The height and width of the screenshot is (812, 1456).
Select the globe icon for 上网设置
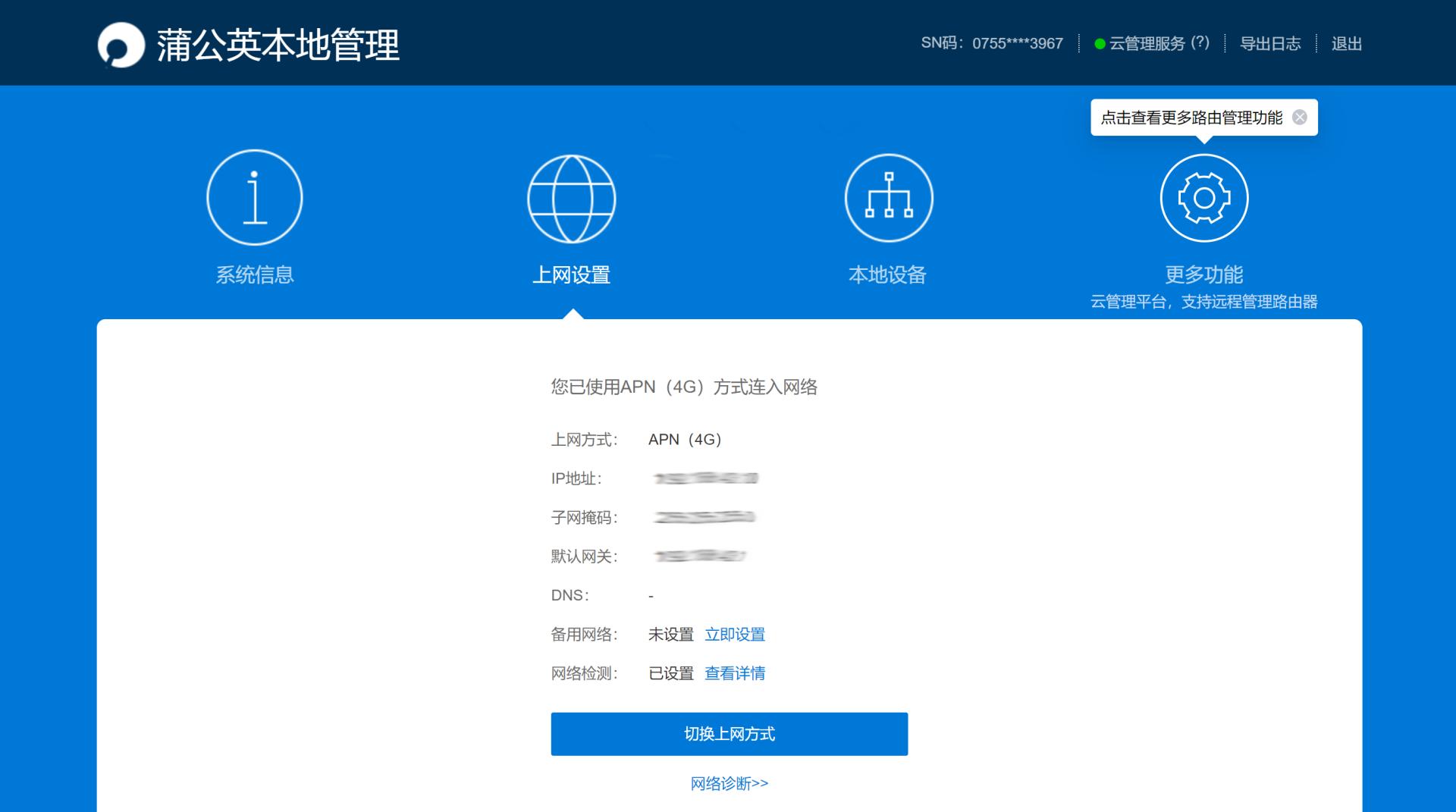coord(572,197)
